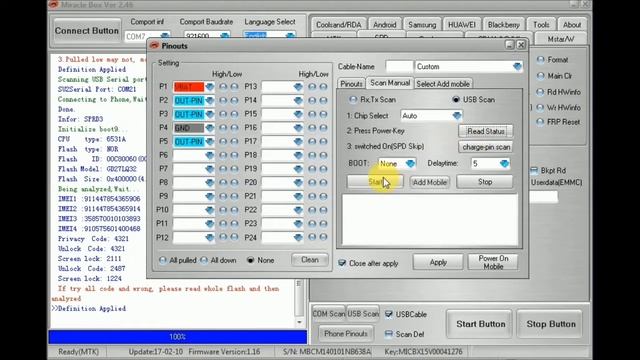Click the Clean button

pos(310,260)
